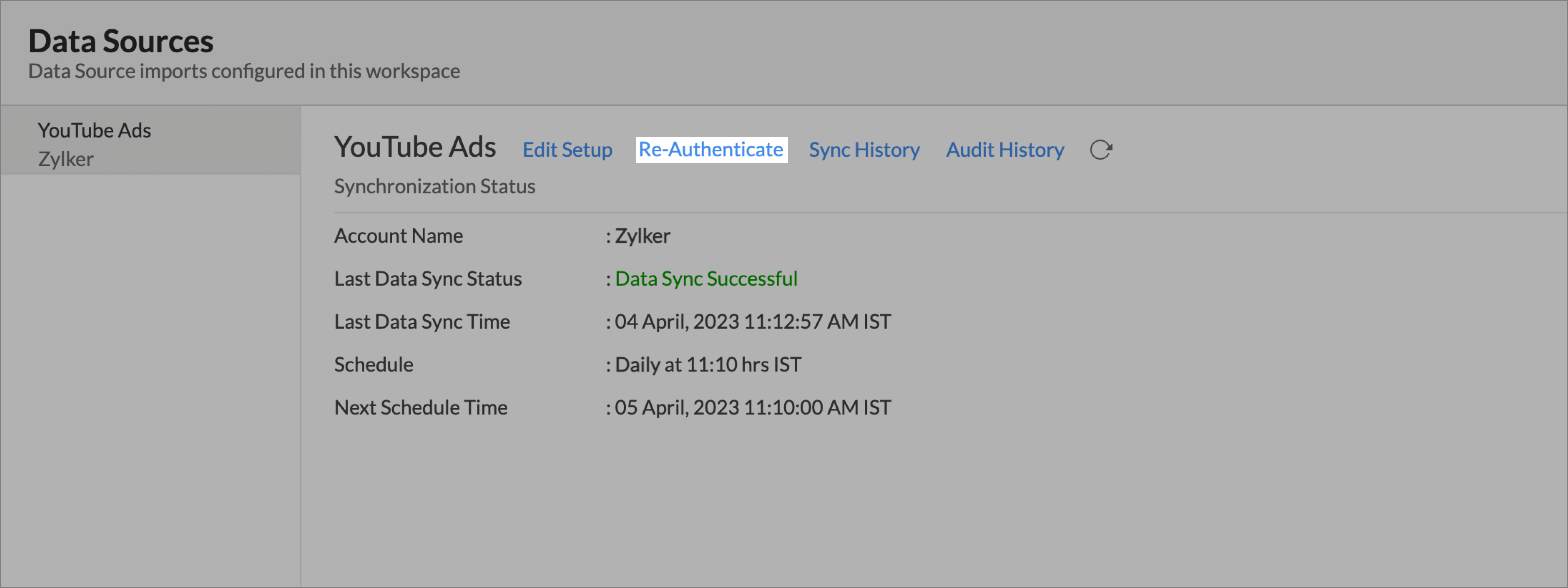This screenshot has height=588, width=1568.
Task: Click the 05 April 2023 next schedule value
Action: pos(752,407)
